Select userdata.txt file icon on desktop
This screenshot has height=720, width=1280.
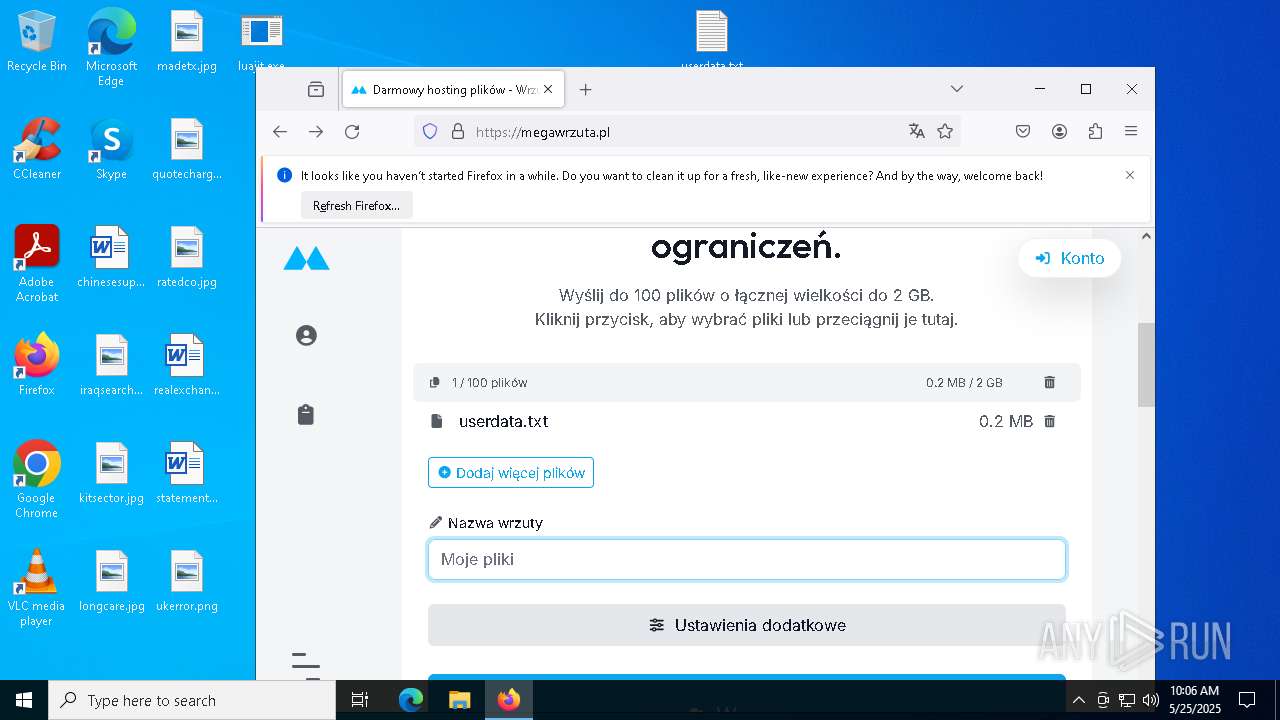click(712, 40)
